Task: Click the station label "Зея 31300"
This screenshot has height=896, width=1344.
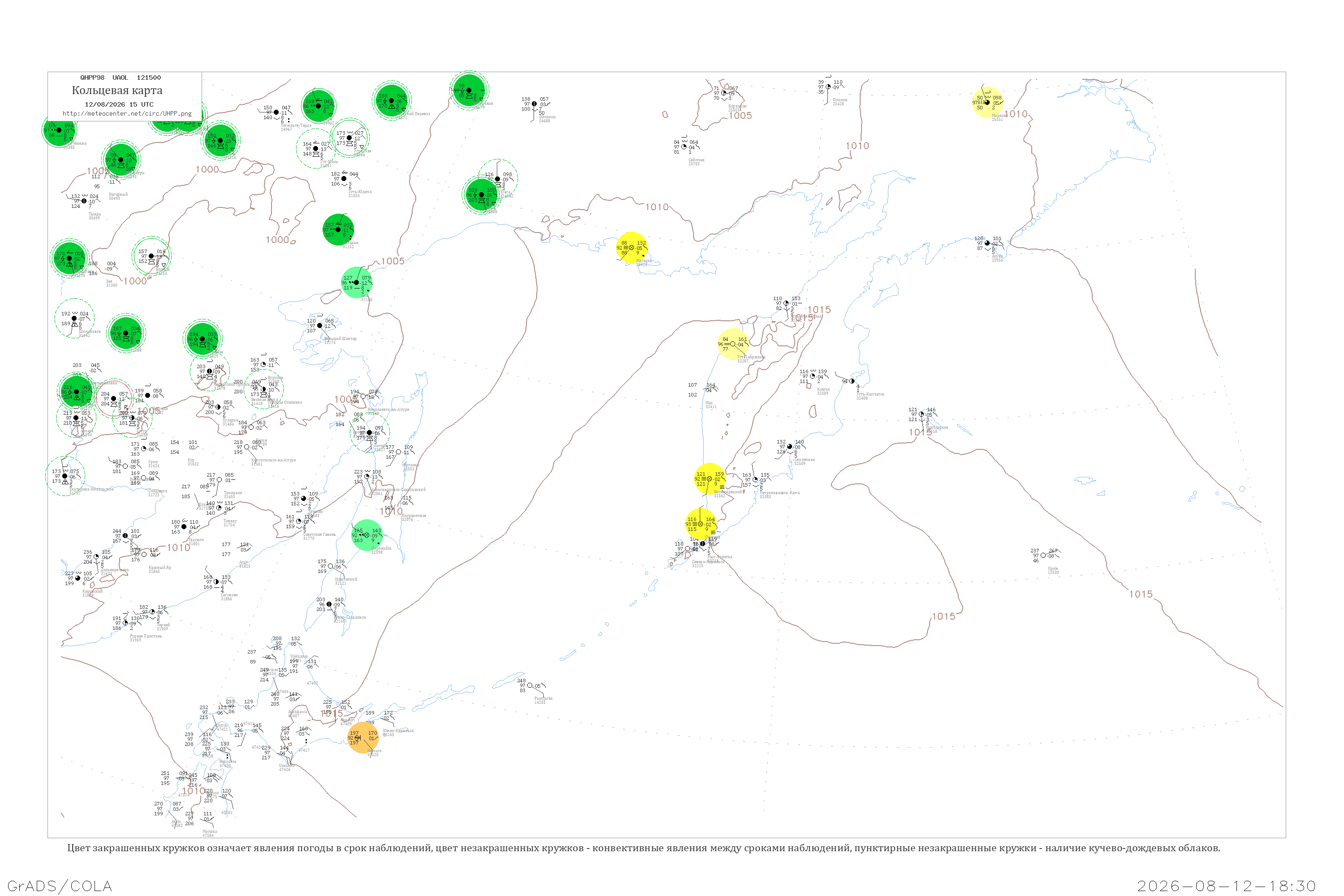Action: click(112, 284)
